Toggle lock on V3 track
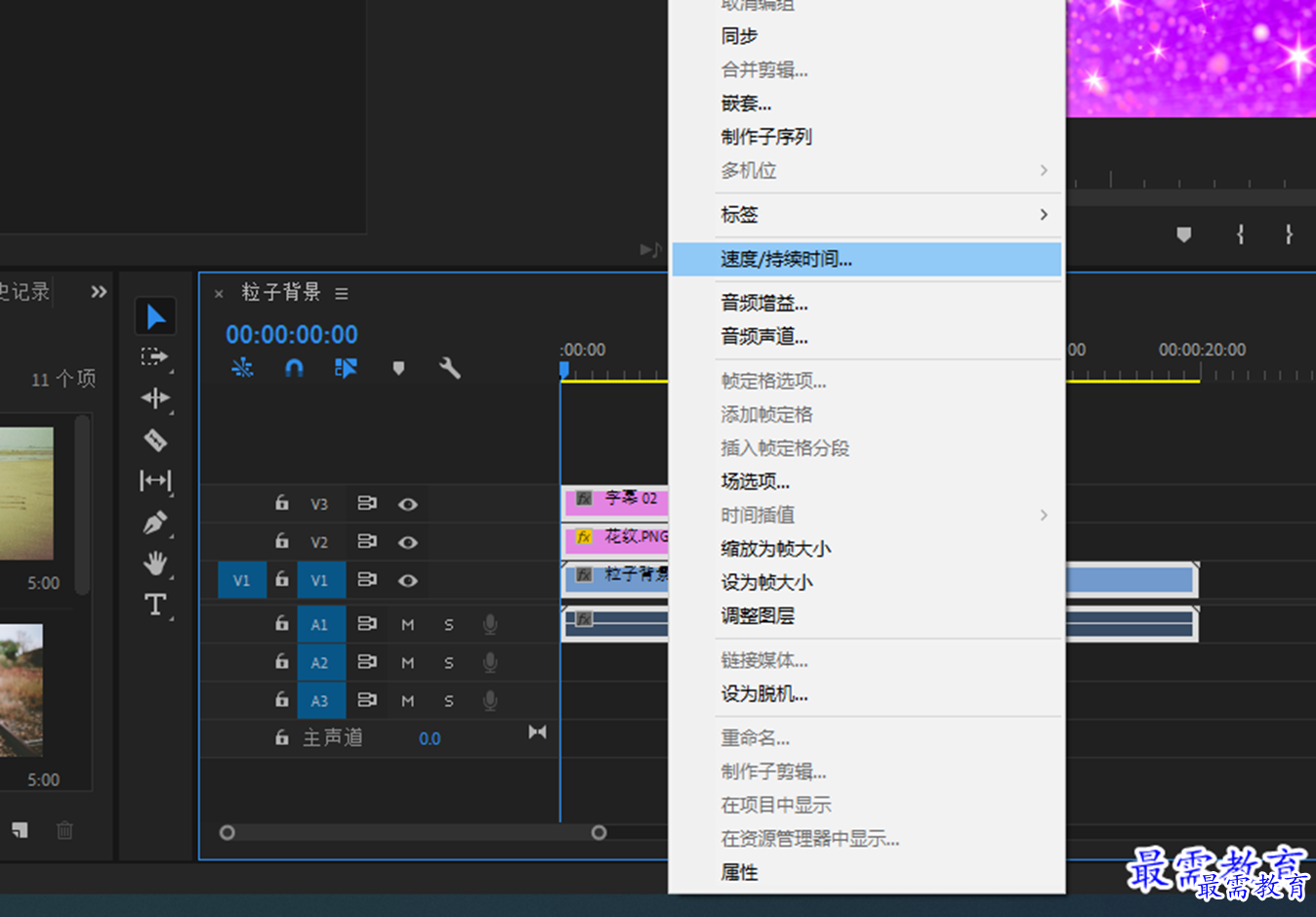1316x917 pixels. point(281,502)
